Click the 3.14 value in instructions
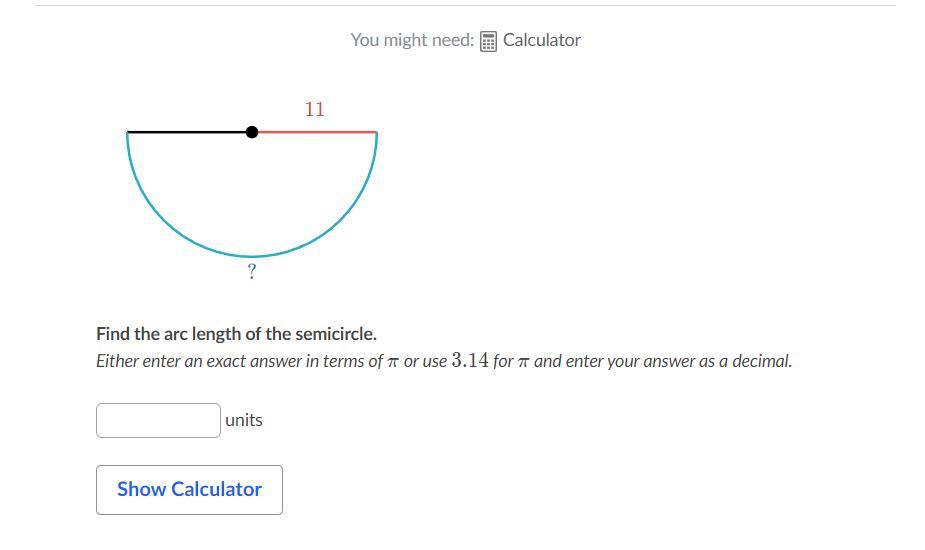This screenshot has width=925, height=550. 470,360
